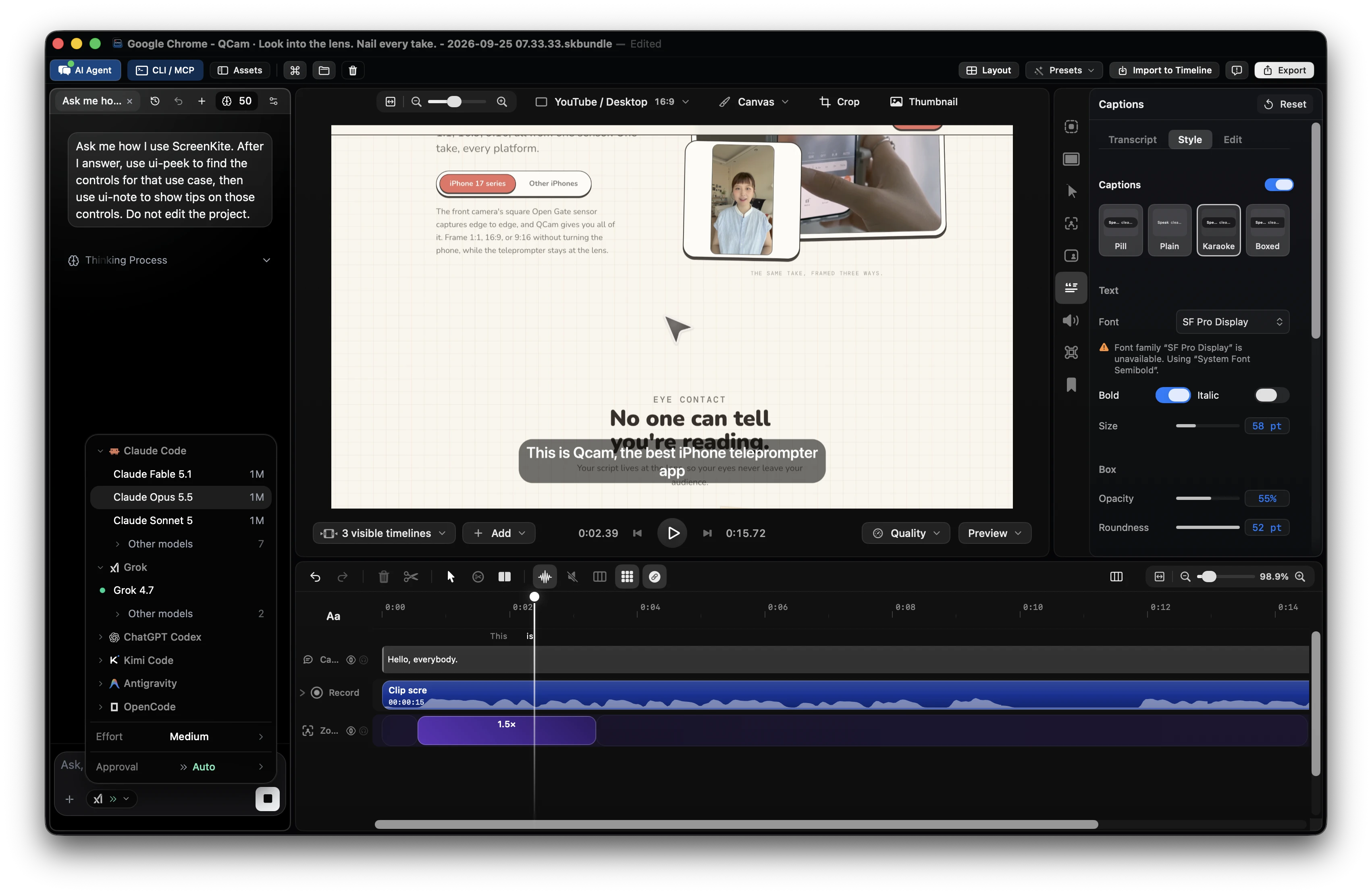
Task: Click the Thumbnail button above preview
Action: coord(923,102)
